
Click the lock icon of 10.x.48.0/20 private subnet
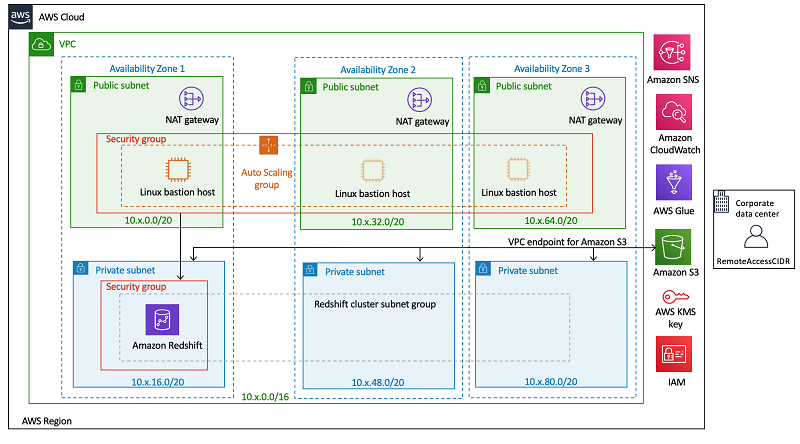click(x=311, y=270)
